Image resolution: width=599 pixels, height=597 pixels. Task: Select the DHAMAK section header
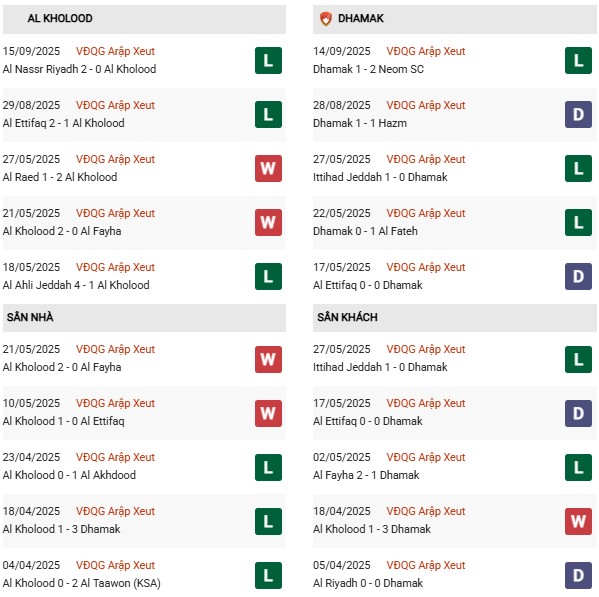pyautogui.click(x=455, y=19)
